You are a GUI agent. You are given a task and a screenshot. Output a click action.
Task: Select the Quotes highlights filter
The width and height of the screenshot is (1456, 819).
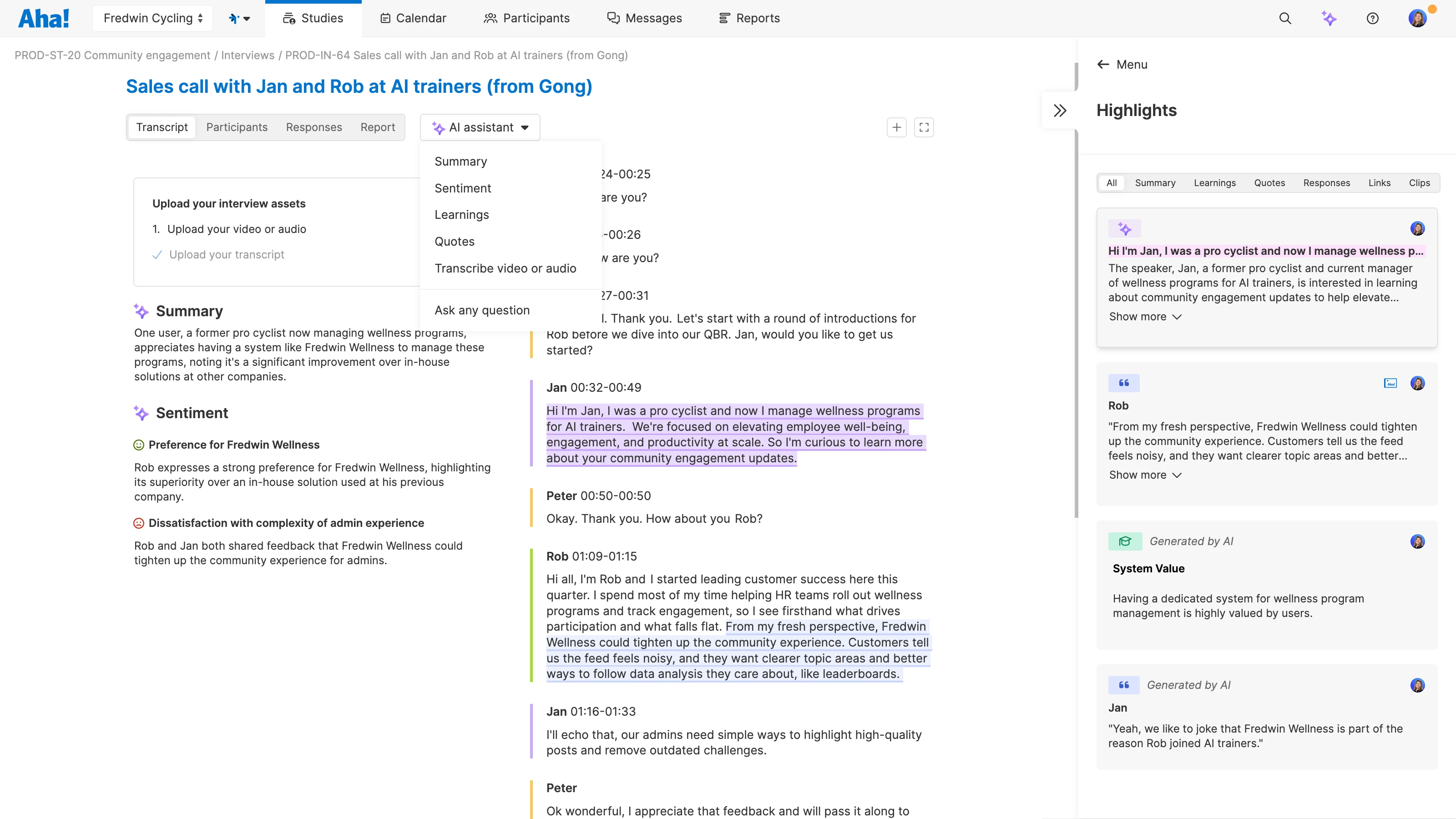click(1269, 182)
